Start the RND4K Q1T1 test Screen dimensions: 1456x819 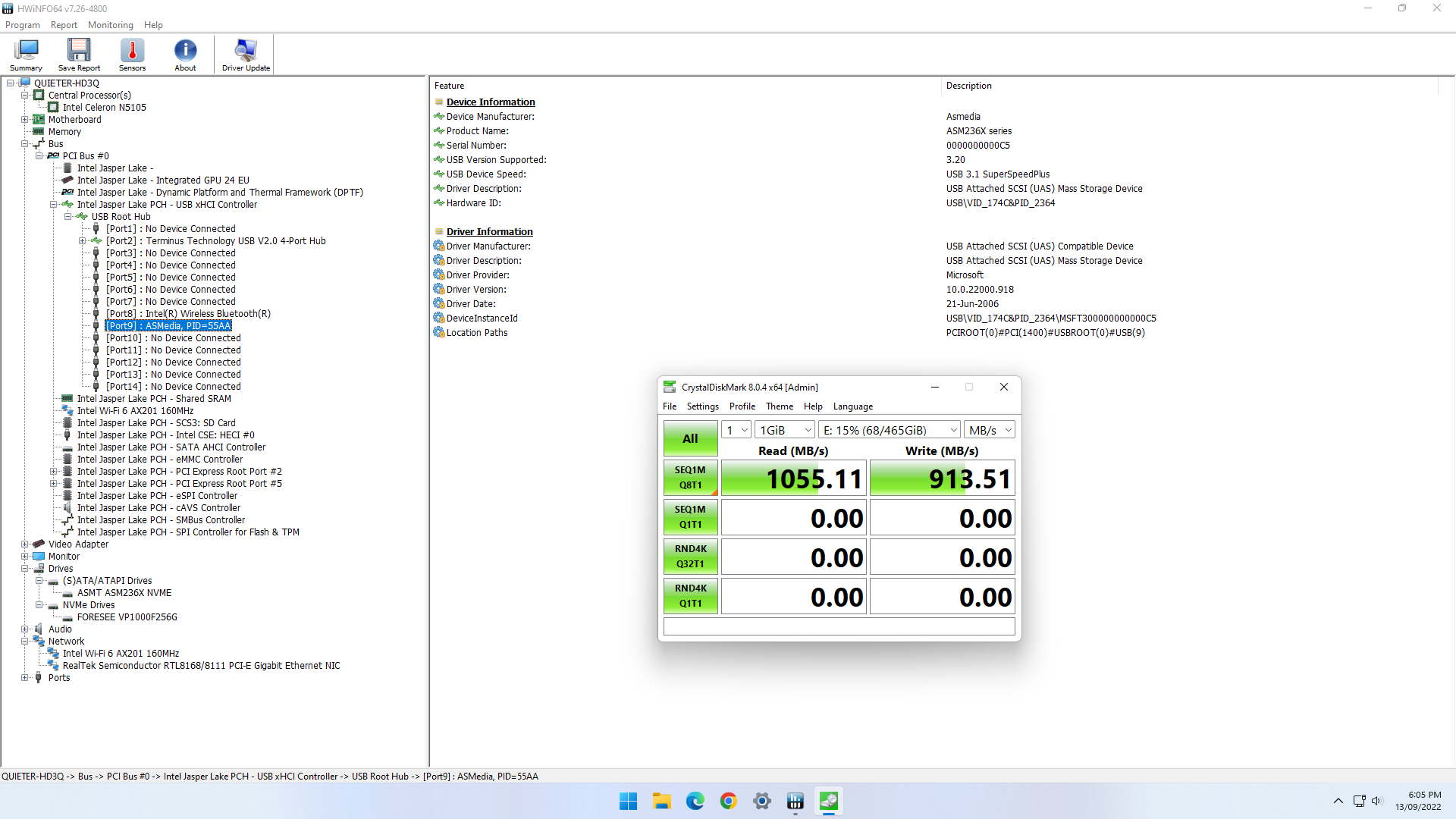point(690,596)
